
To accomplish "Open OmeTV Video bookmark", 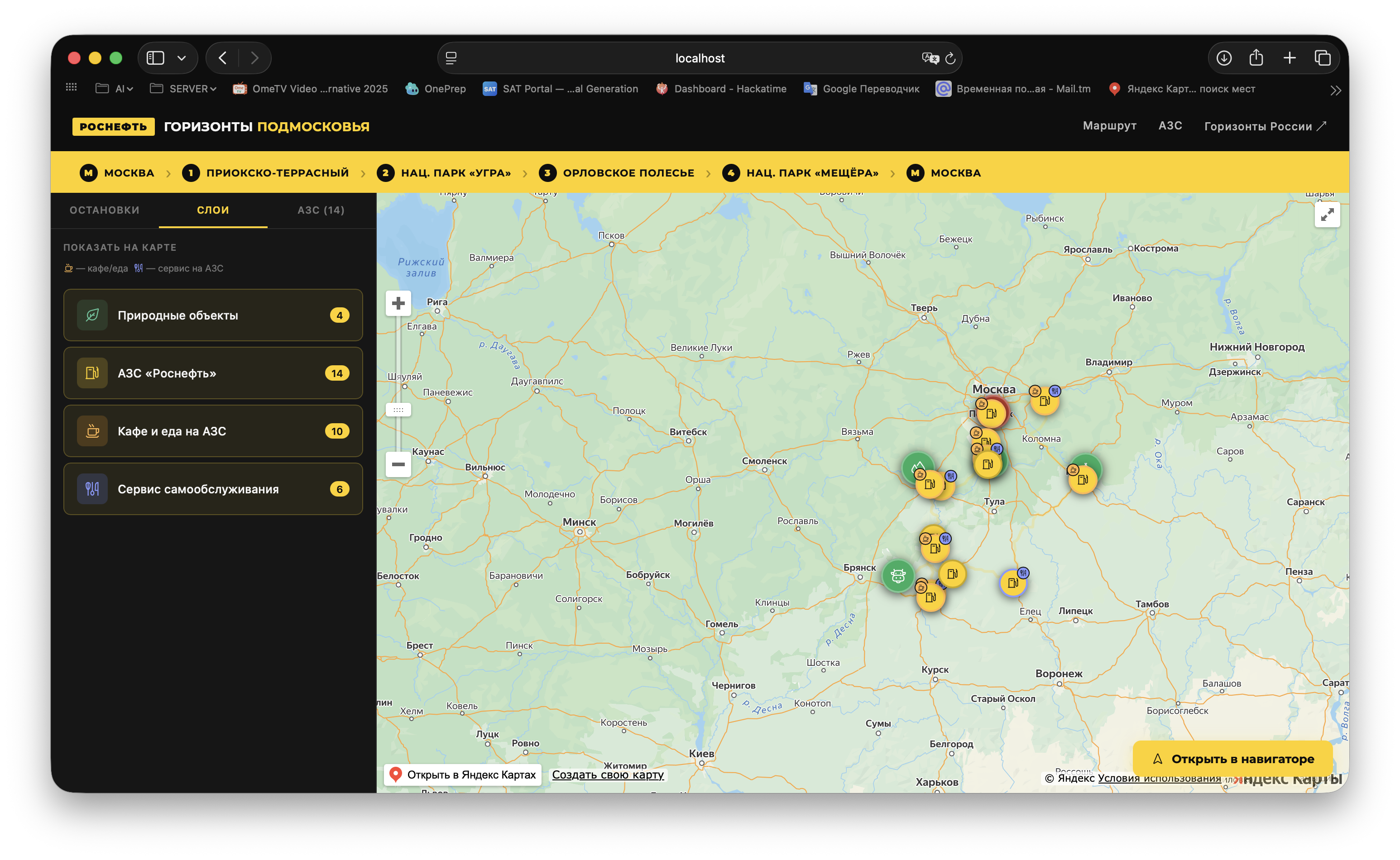I will point(311,89).
